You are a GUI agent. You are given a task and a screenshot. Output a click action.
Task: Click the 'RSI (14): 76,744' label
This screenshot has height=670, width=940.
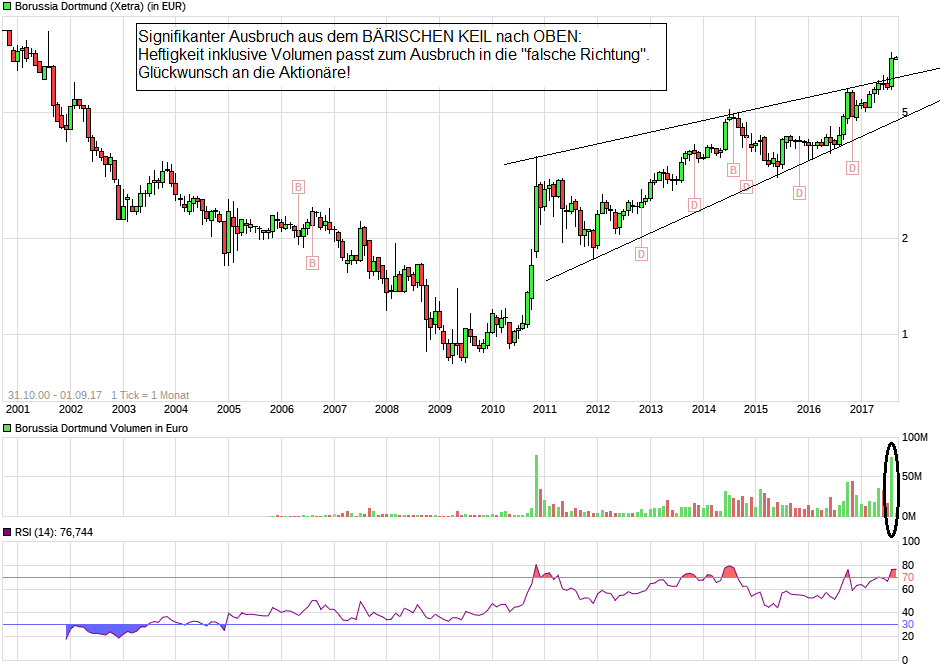click(x=54, y=532)
